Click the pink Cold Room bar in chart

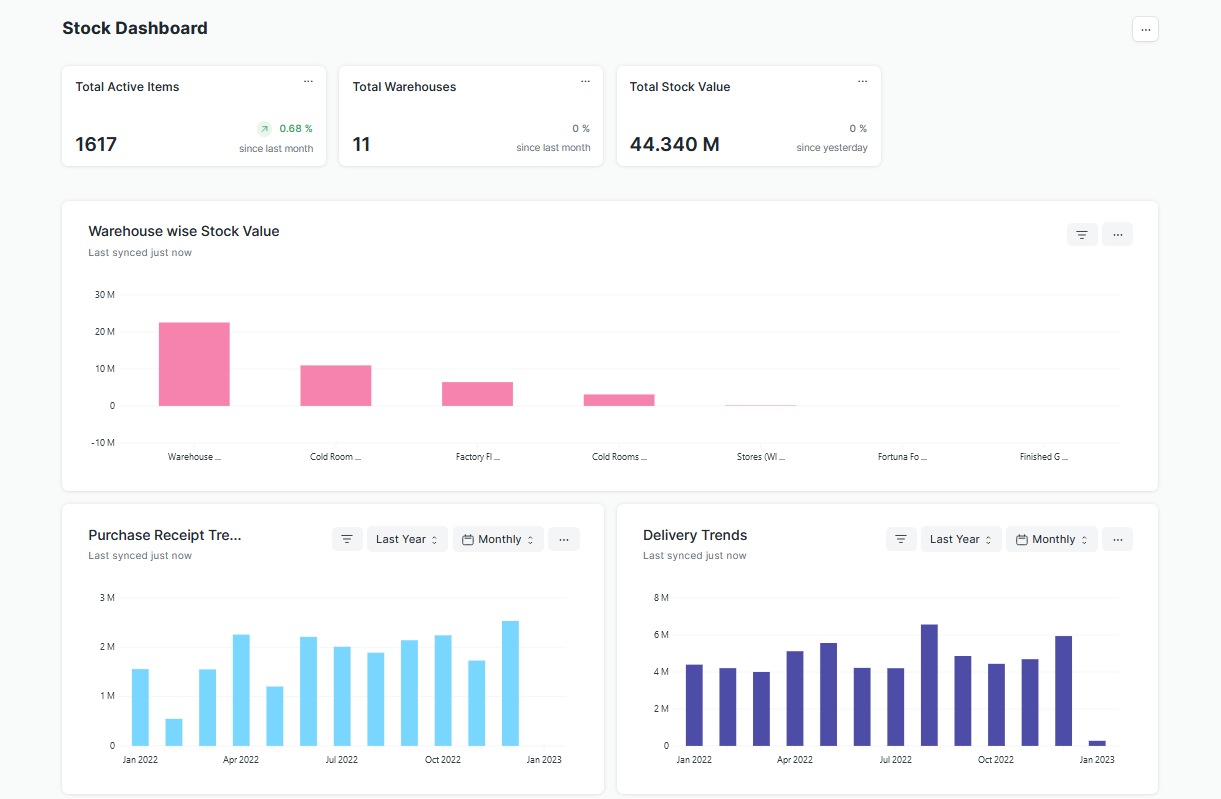point(336,385)
